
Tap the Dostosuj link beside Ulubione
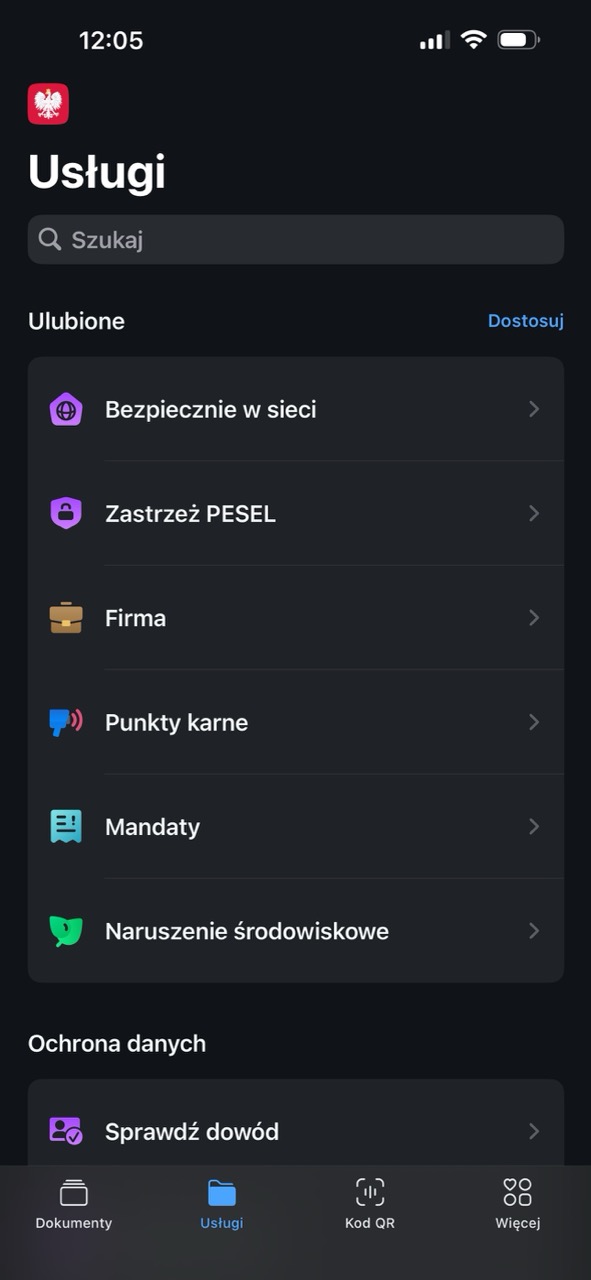(526, 321)
